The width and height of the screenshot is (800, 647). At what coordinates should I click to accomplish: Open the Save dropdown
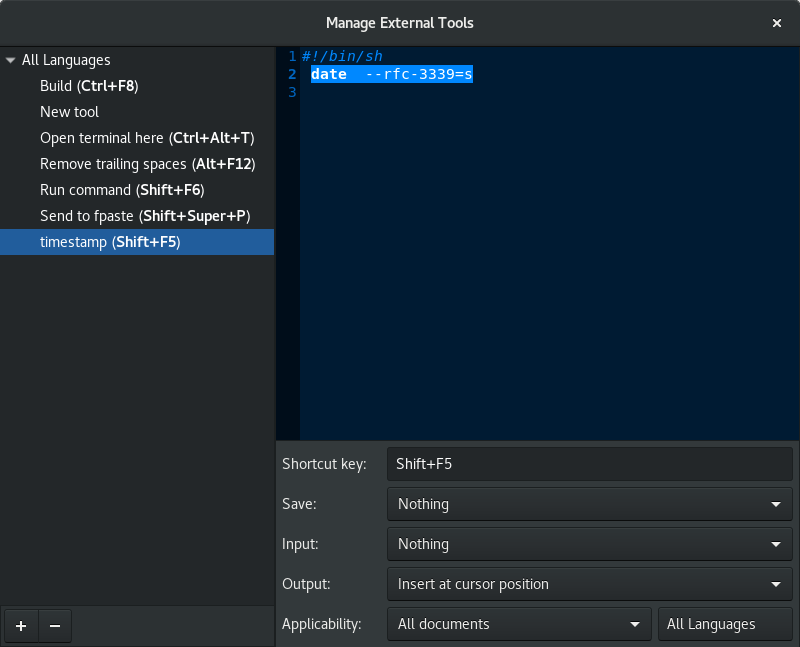click(x=589, y=504)
